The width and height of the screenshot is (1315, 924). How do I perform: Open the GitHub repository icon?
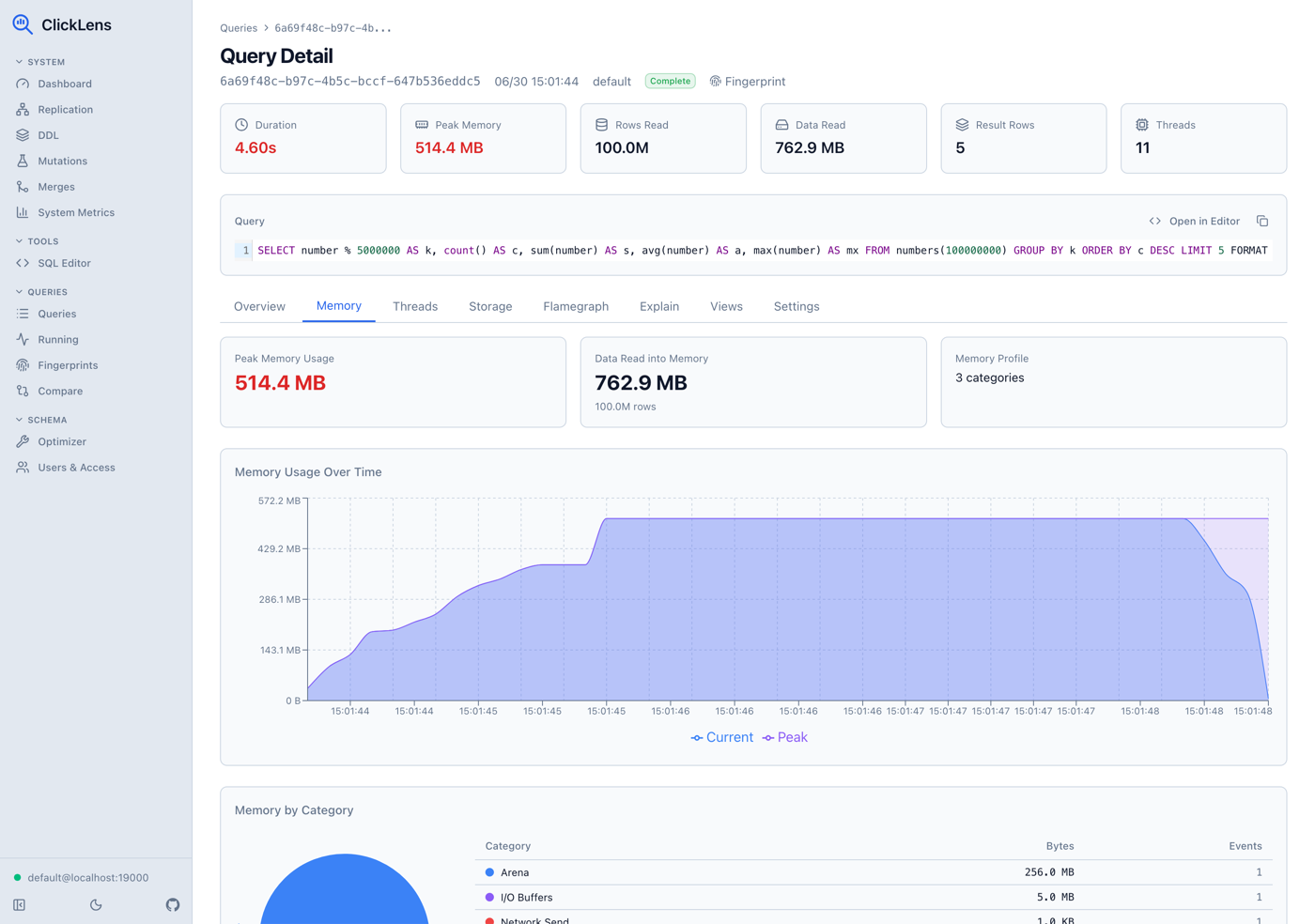173,905
